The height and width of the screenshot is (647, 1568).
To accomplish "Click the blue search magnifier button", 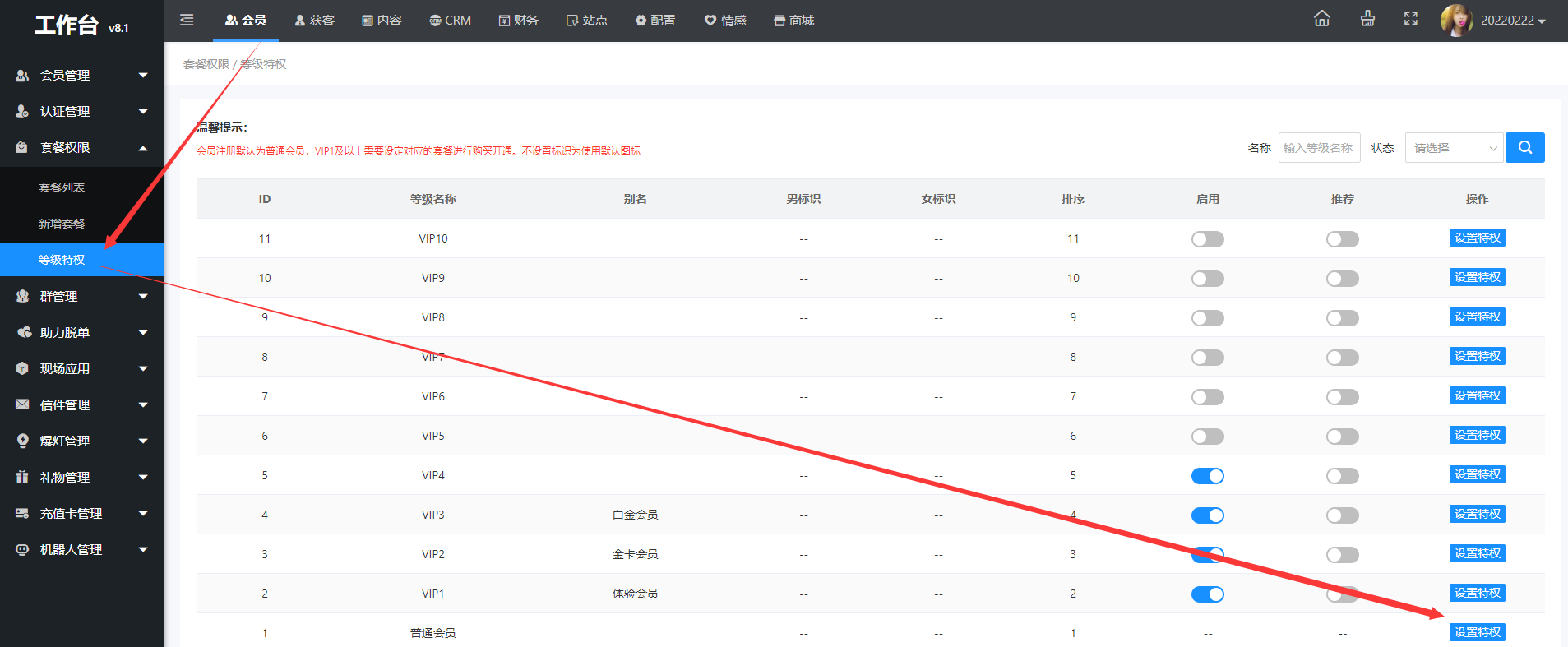I will [1524, 147].
